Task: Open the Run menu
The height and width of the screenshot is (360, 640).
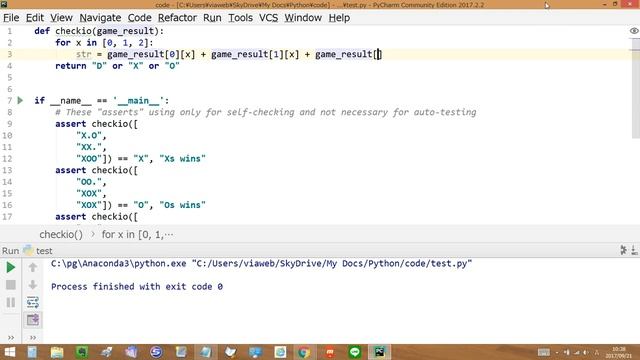Action: 212,18
